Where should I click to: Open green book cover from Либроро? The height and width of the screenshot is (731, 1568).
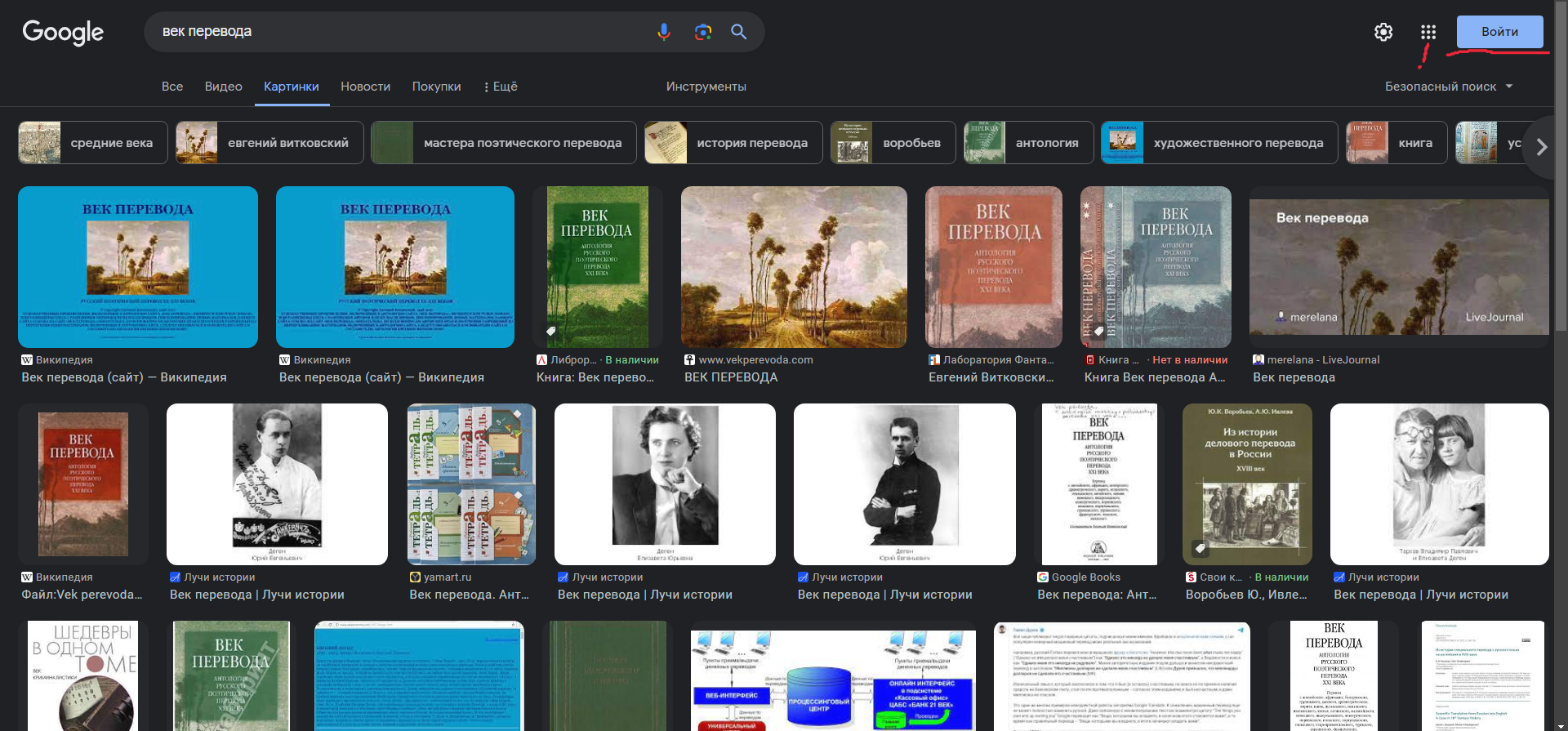coord(598,267)
